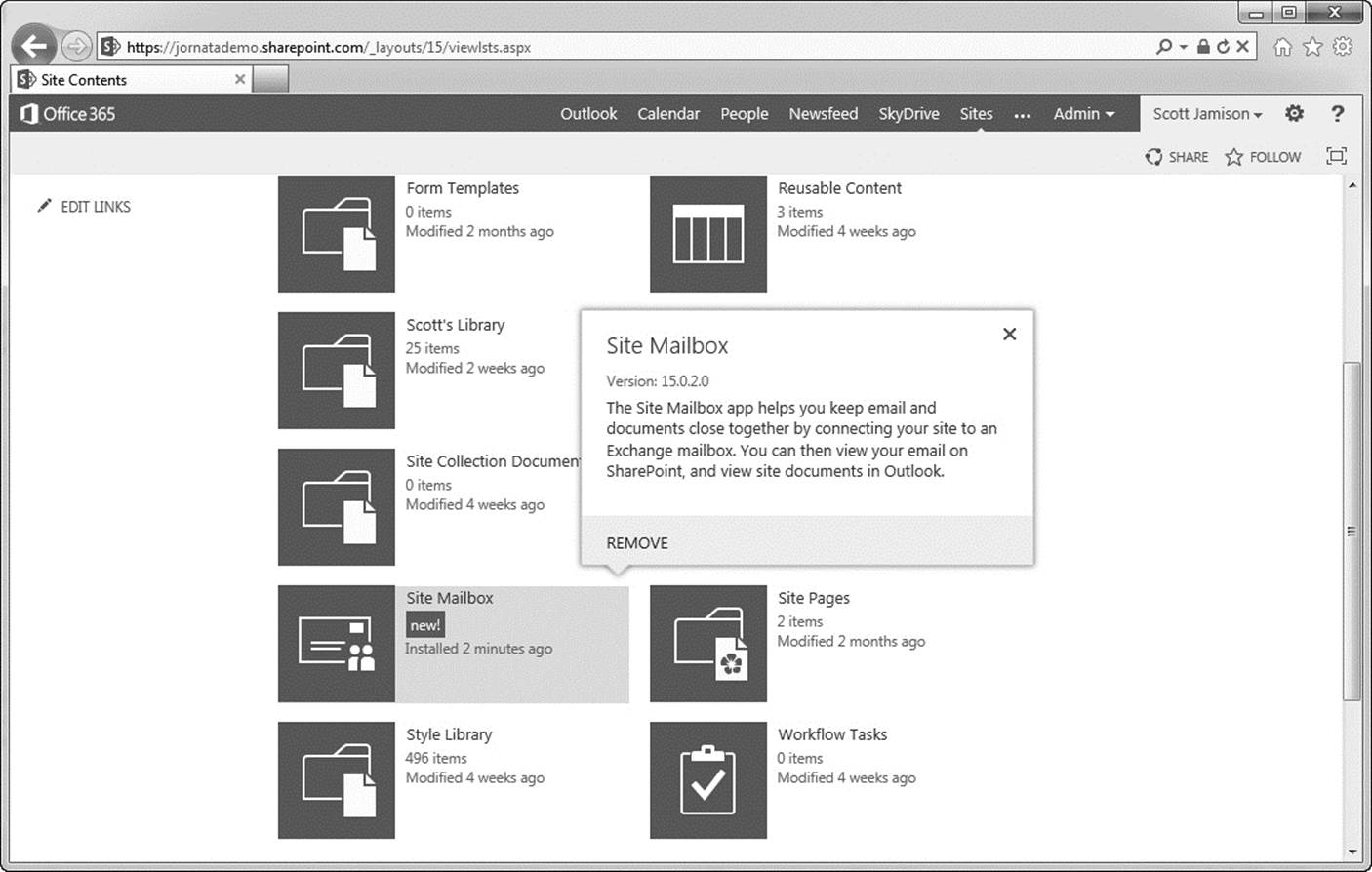This screenshot has width=1372, height=872.
Task: Click the Office 365 logo
Action: pos(68,114)
